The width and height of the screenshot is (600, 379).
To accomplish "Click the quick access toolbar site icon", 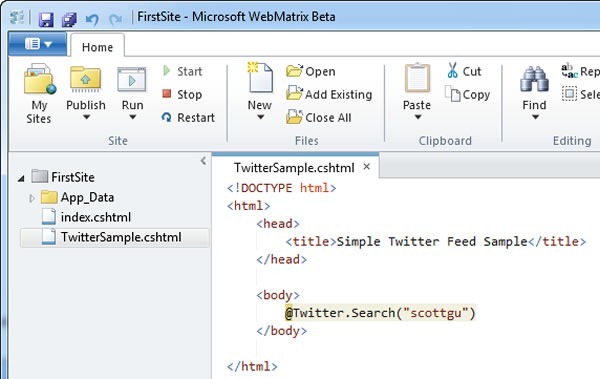I will [x=17, y=18].
